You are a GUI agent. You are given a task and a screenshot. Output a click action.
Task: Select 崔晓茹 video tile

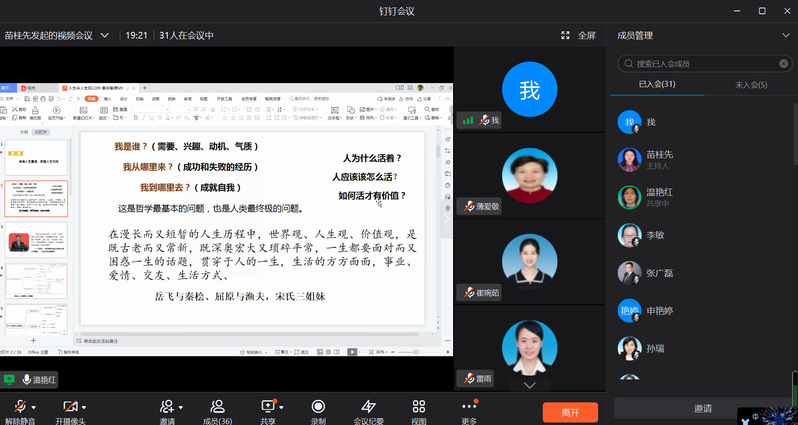tap(529, 262)
